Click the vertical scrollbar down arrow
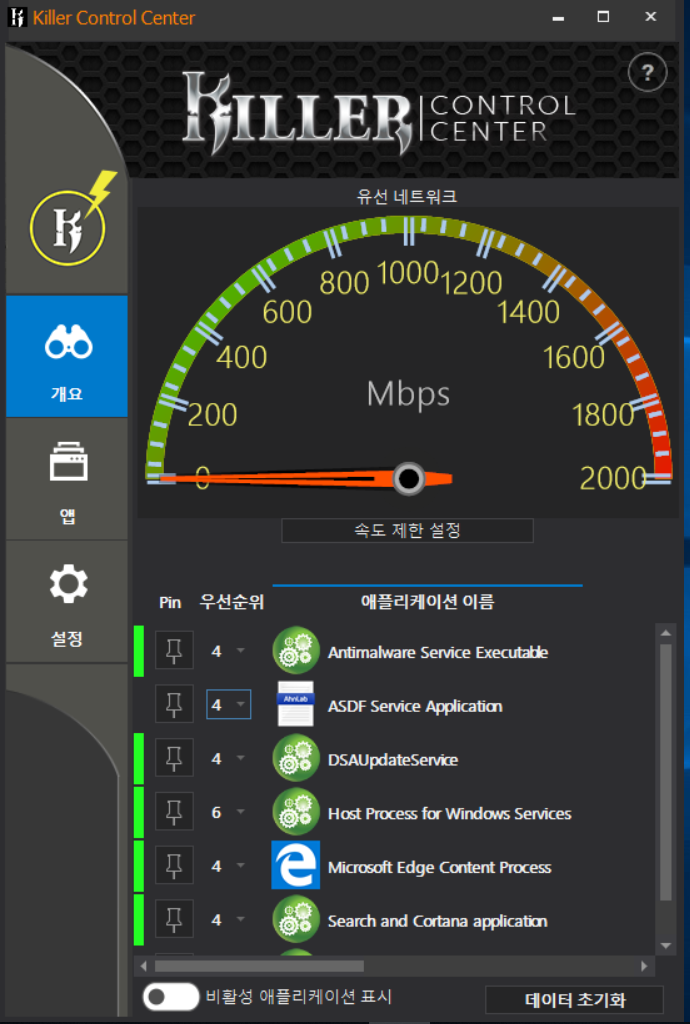The width and height of the screenshot is (690, 1024). click(666, 946)
